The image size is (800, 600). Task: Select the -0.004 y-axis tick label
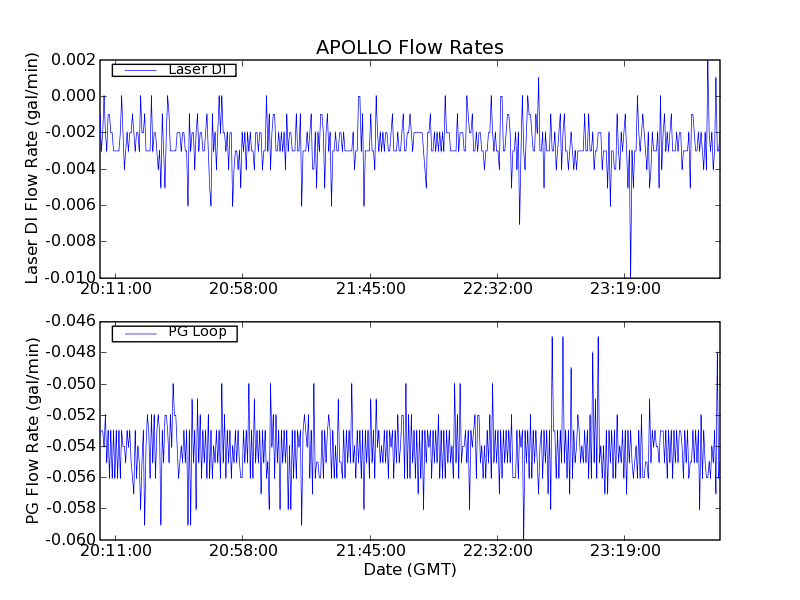[70, 168]
